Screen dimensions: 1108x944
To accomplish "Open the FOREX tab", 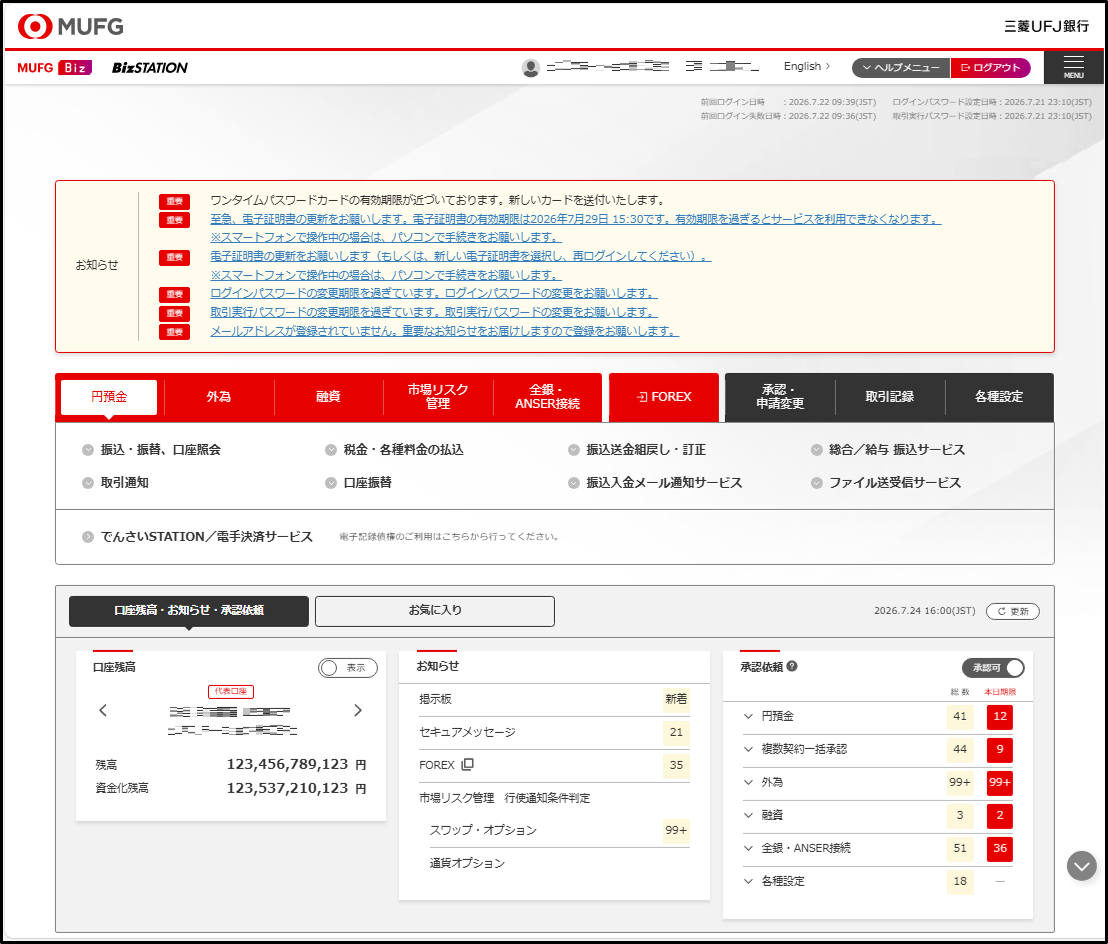I will point(664,397).
